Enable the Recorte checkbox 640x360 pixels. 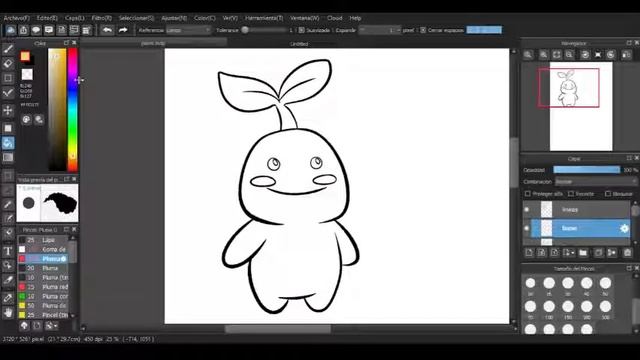point(571,193)
